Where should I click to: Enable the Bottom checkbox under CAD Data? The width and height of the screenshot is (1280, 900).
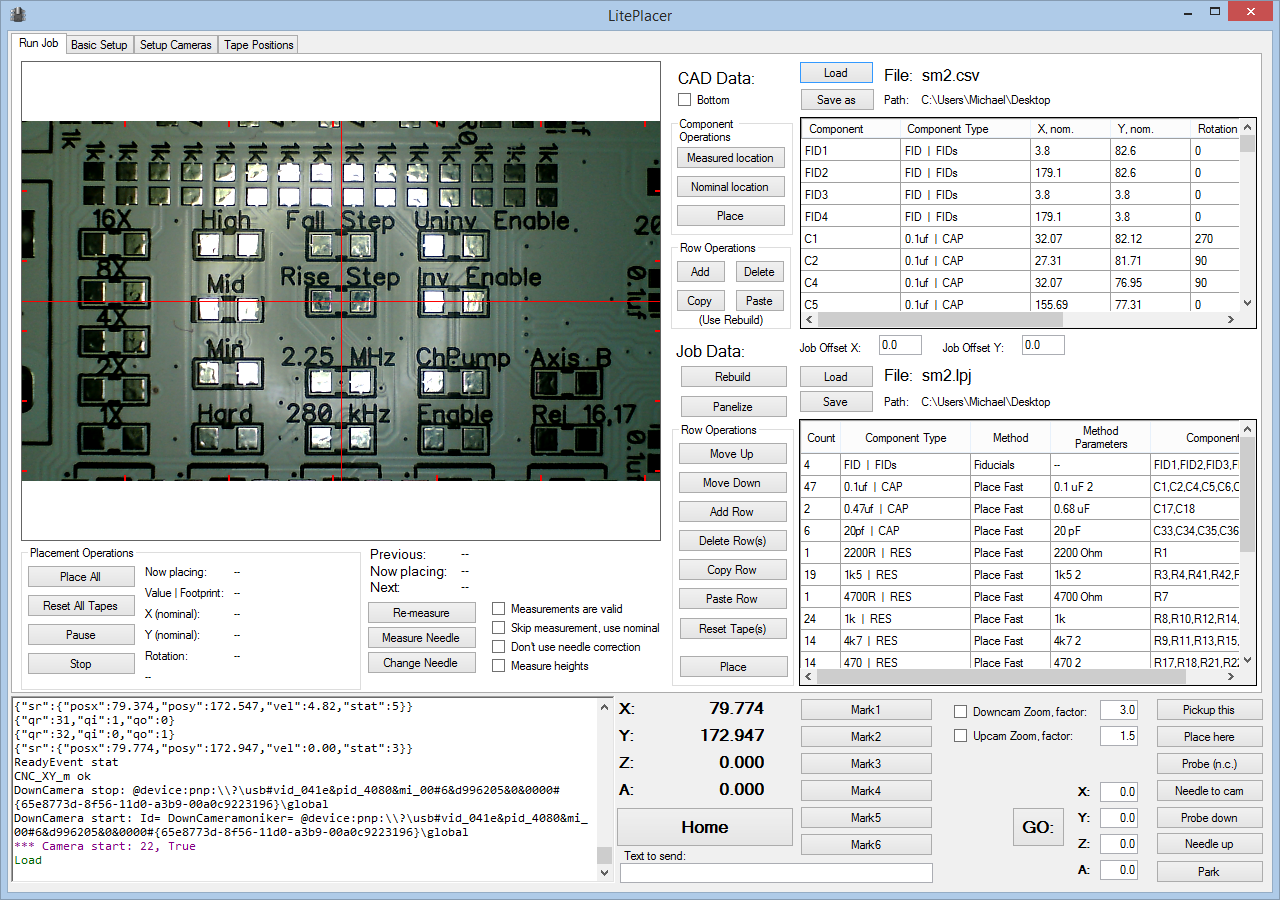coord(685,100)
